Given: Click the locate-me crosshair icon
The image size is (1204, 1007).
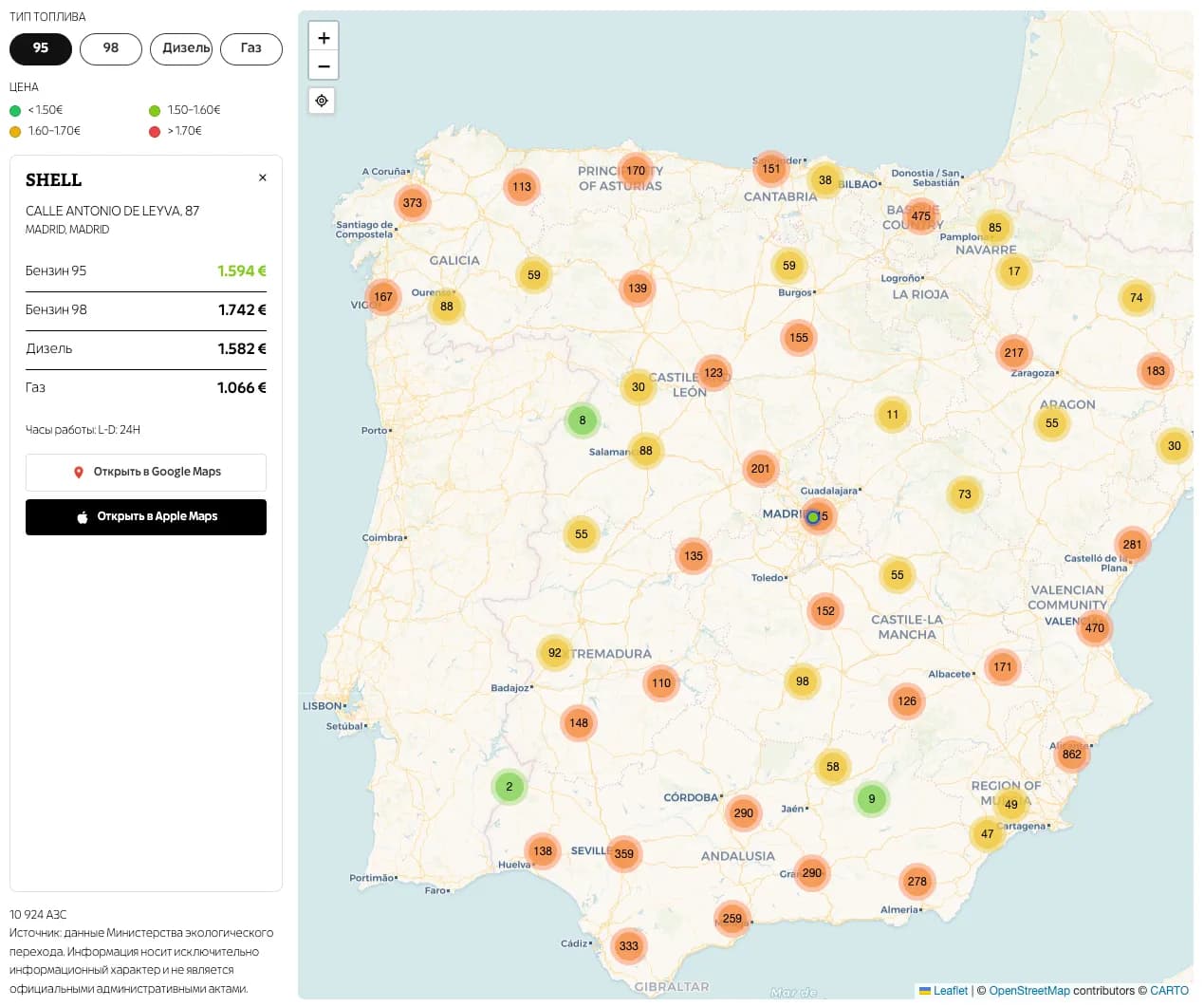Looking at the screenshot, I should point(322,101).
